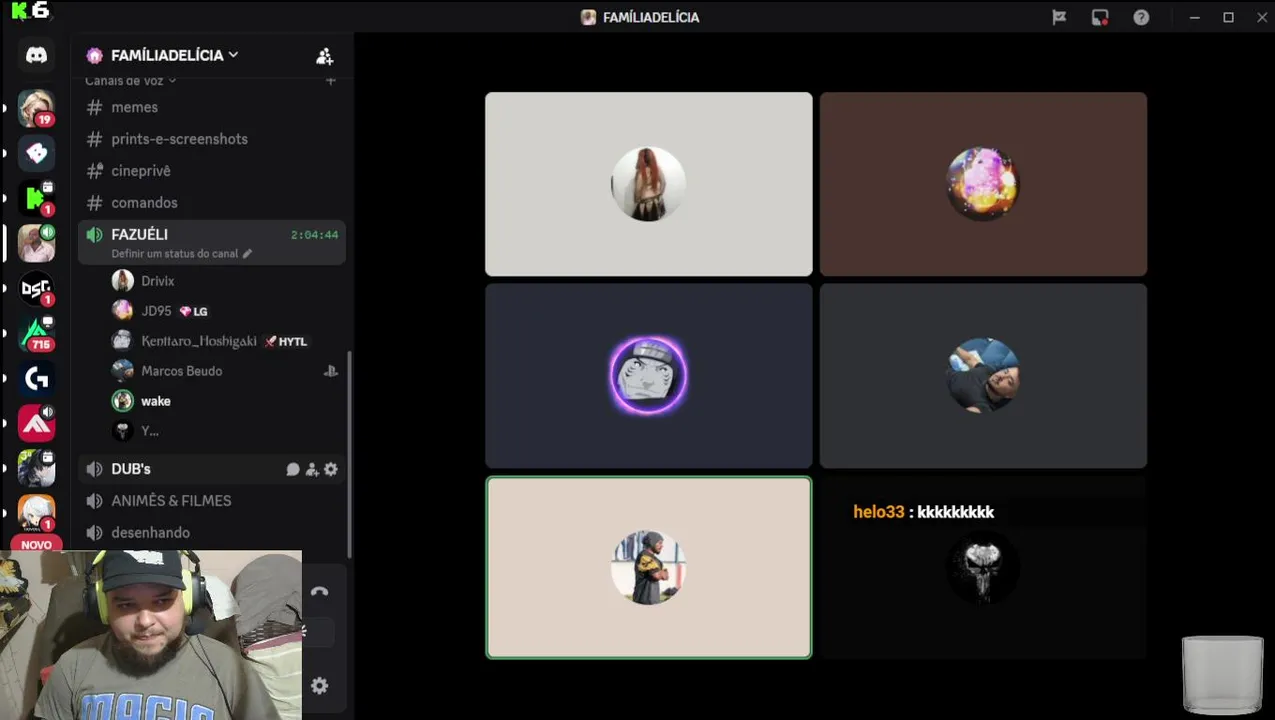1275x720 pixels.
Task: Focus the dark gray tile with reclining person avatar
Action: [x=983, y=375]
